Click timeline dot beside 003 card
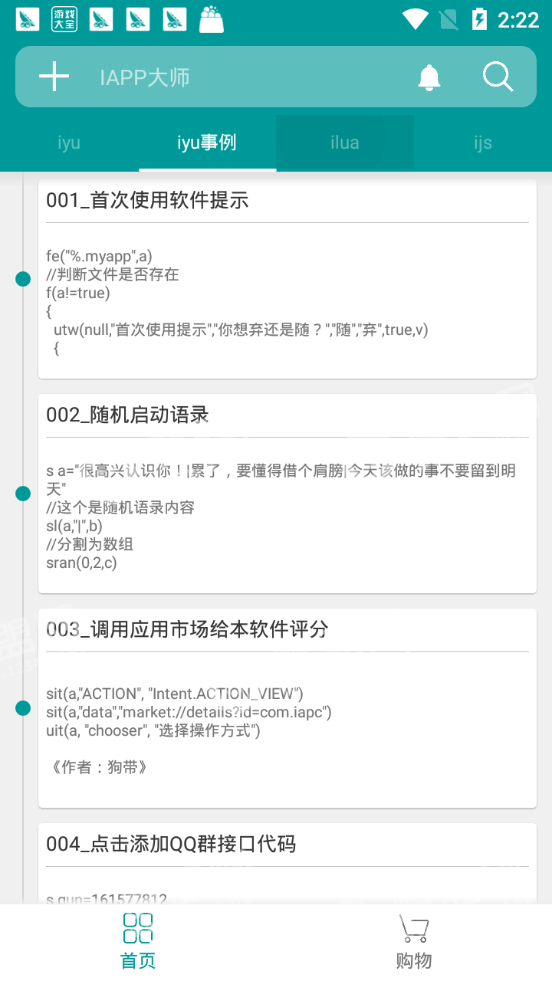 (23, 708)
